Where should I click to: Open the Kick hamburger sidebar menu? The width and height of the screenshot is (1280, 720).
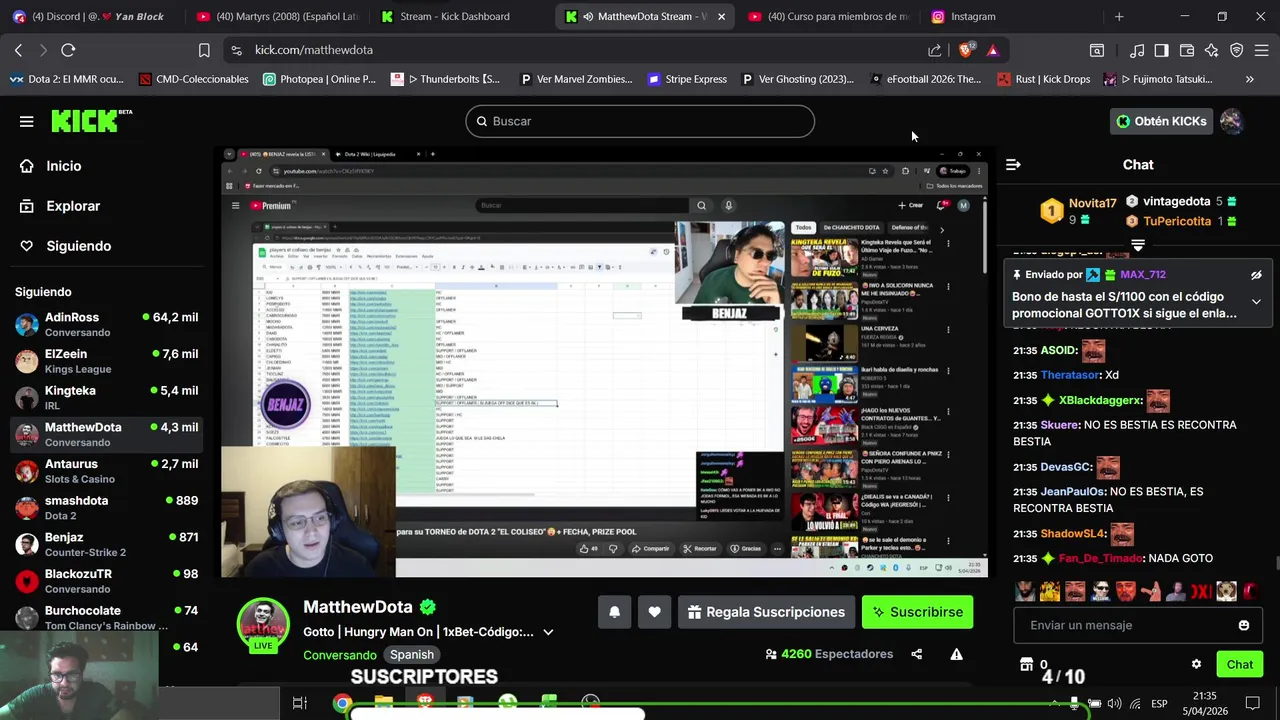[x=27, y=121]
